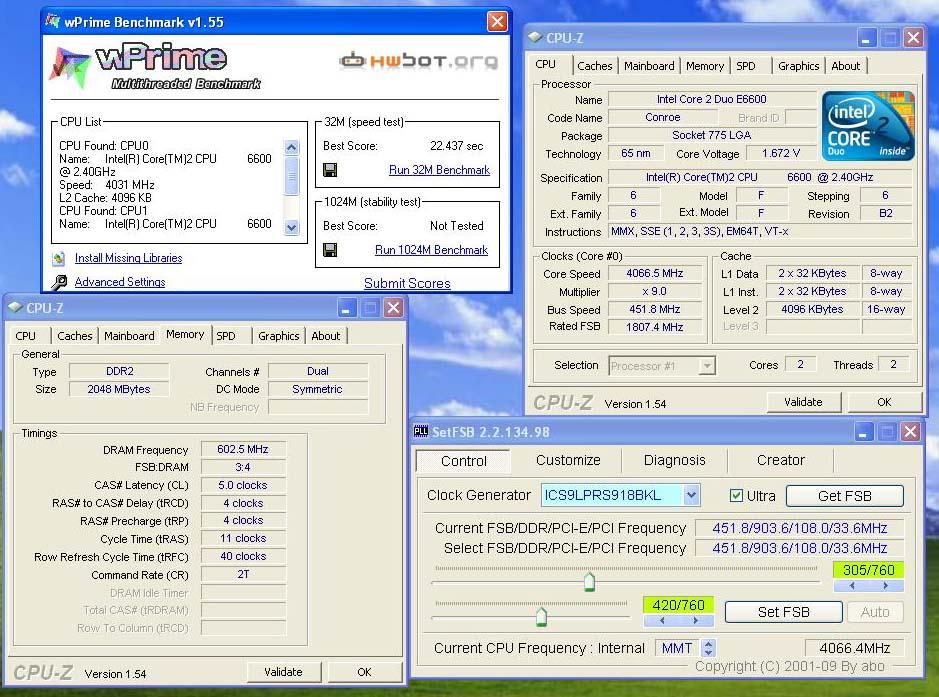939x697 pixels.
Task: Run the 32M Benchmark
Action: coord(439,170)
